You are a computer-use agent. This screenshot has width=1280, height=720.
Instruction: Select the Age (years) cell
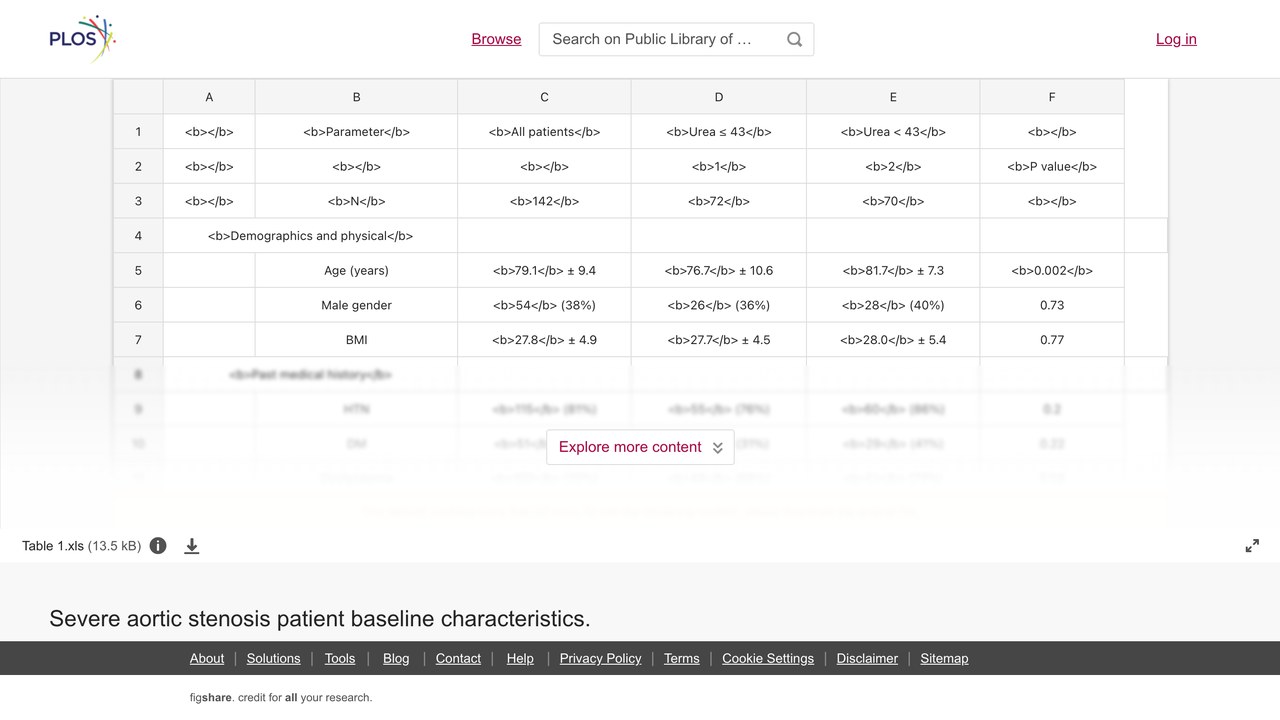point(356,270)
